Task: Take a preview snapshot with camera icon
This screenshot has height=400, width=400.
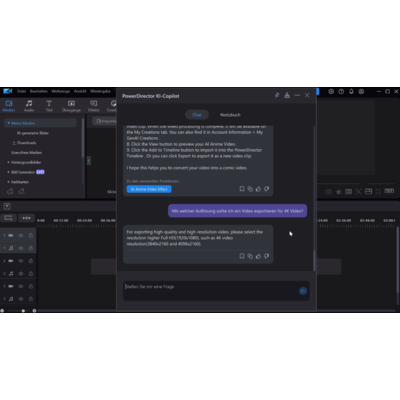Action: pyautogui.click(x=328, y=192)
